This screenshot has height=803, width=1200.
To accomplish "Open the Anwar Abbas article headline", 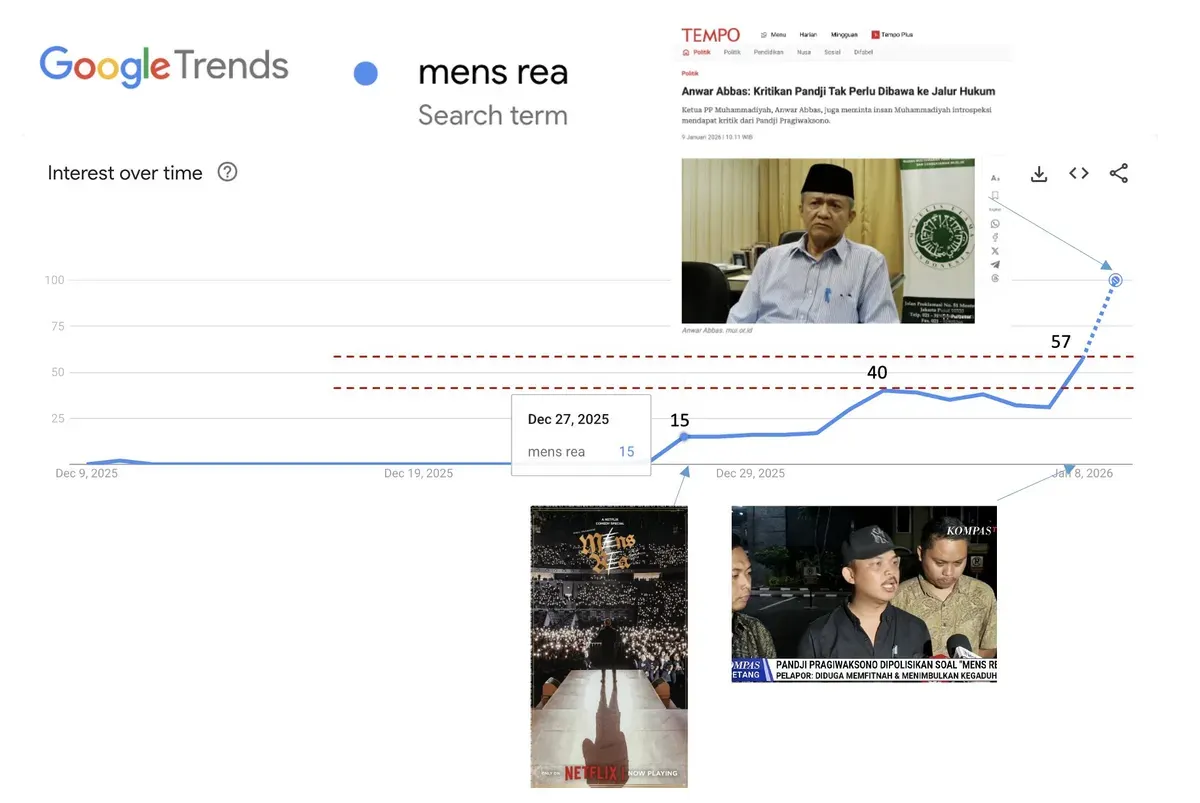I will click(838, 91).
